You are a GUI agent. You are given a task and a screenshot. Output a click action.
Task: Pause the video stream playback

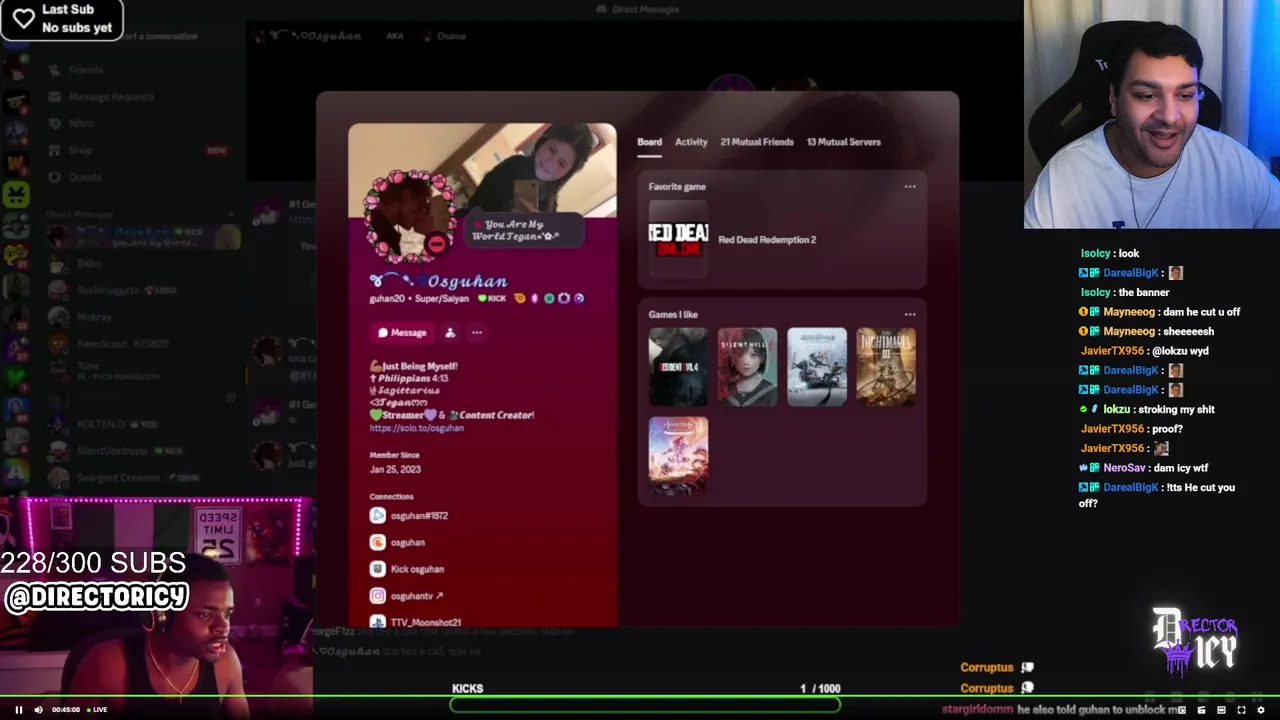click(x=18, y=710)
